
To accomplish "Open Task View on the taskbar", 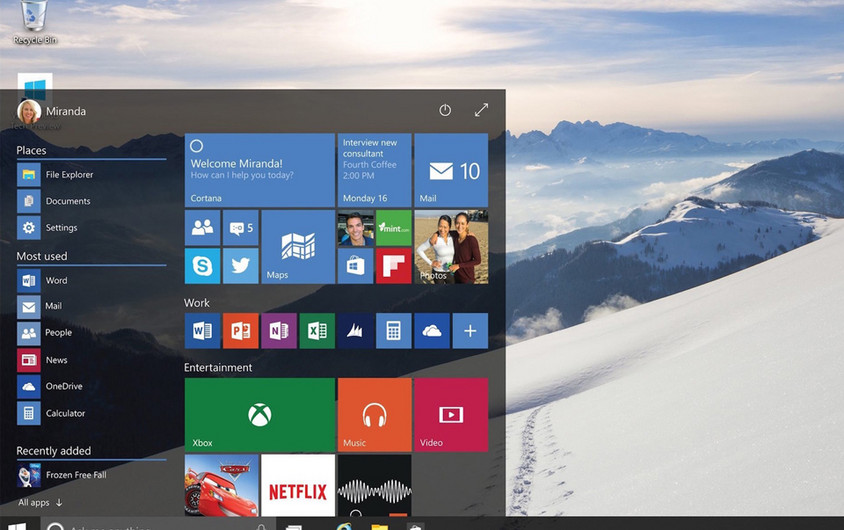I will click(x=293, y=527).
